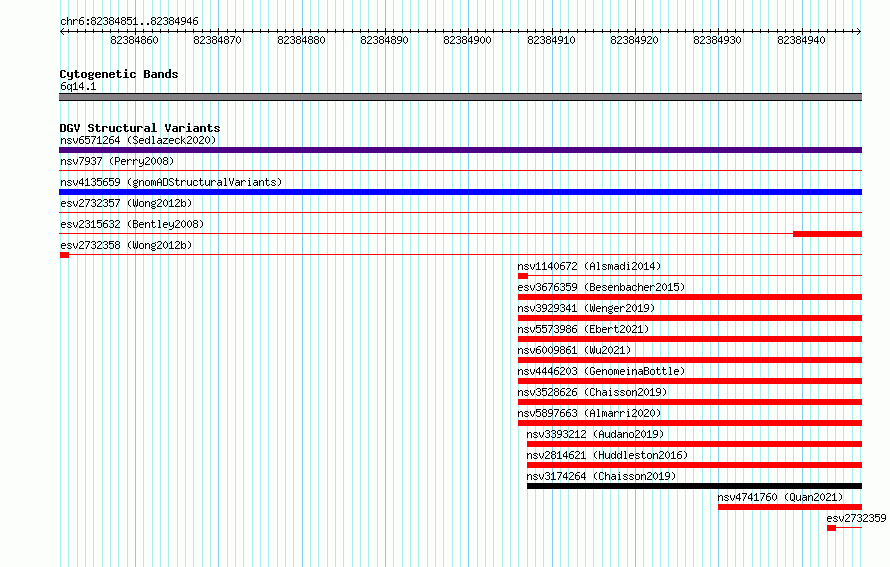Click ruler position 82384940
The height and width of the screenshot is (567, 890).
(801, 40)
